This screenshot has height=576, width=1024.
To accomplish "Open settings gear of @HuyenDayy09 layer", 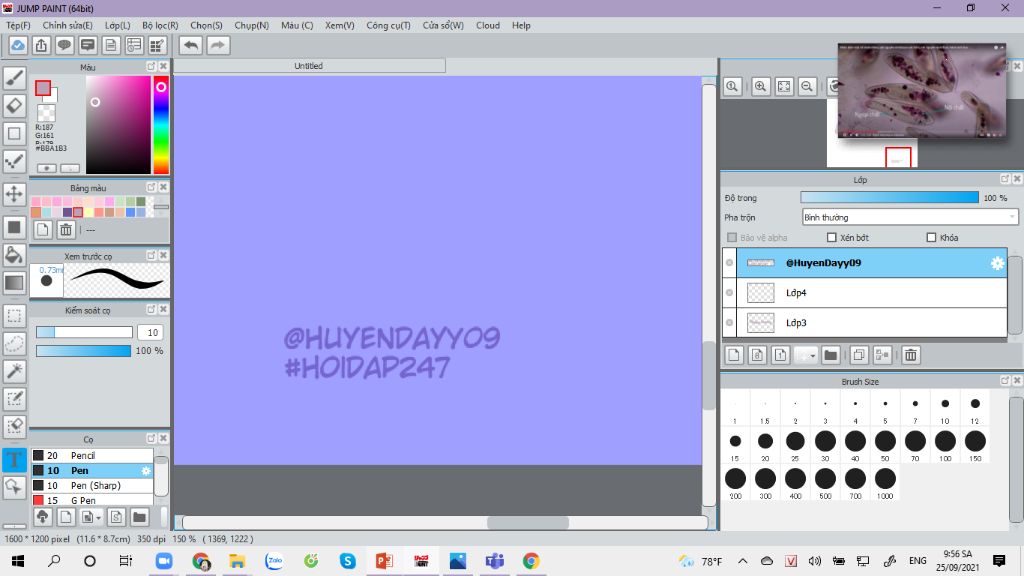I will click(x=997, y=263).
